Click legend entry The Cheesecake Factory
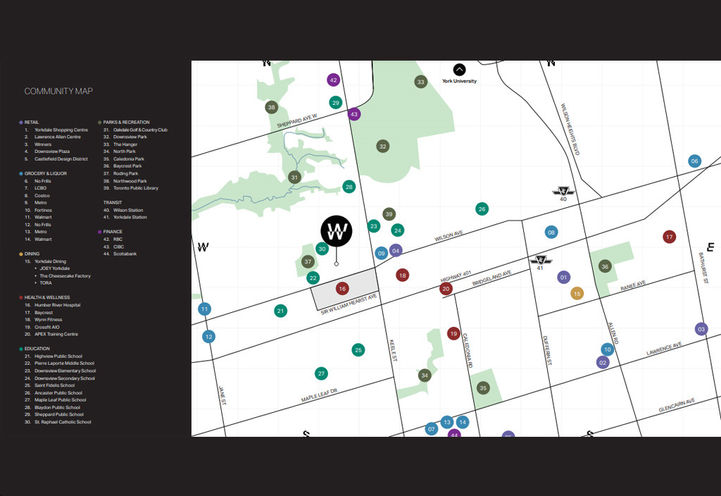Image resolution: width=721 pixels, height=496 pixels. 63,276
